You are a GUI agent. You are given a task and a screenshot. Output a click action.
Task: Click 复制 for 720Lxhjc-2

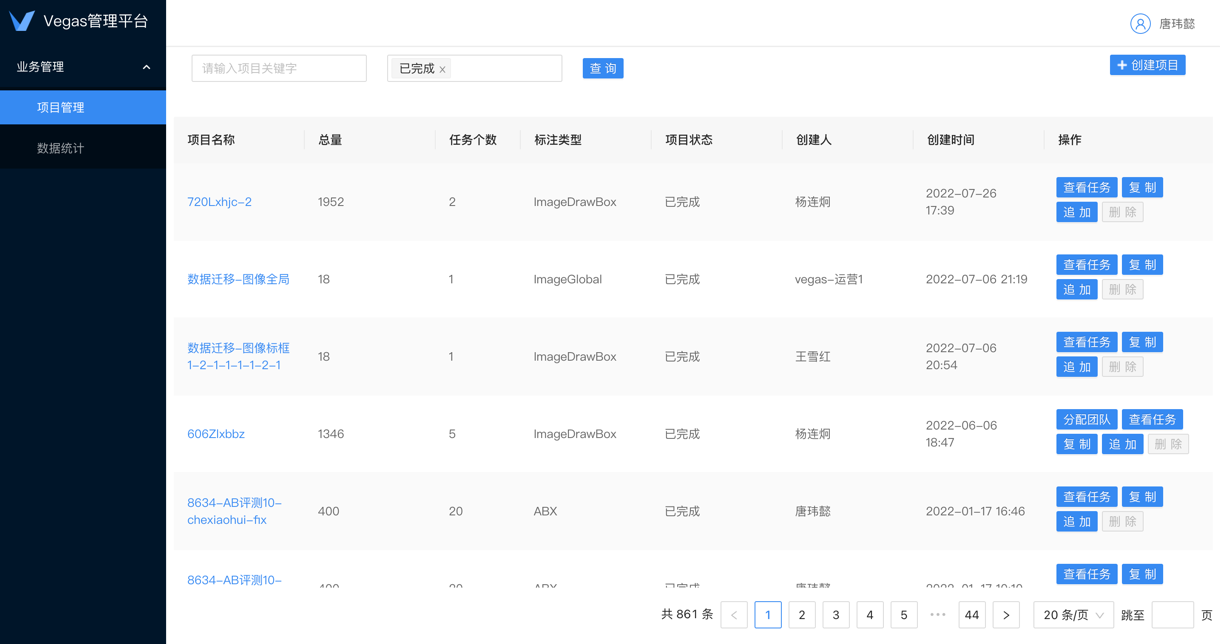1142,188
